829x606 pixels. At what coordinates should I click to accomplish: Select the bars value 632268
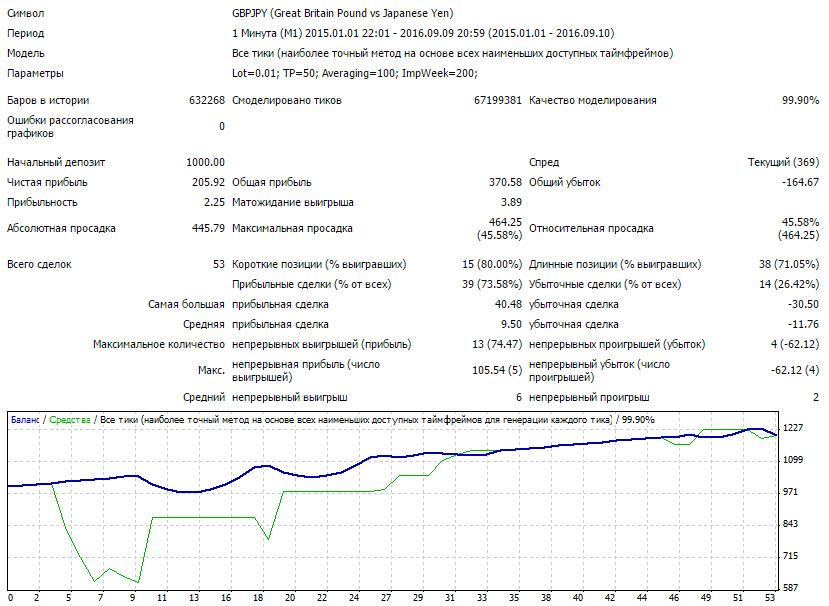pos(207,100)
